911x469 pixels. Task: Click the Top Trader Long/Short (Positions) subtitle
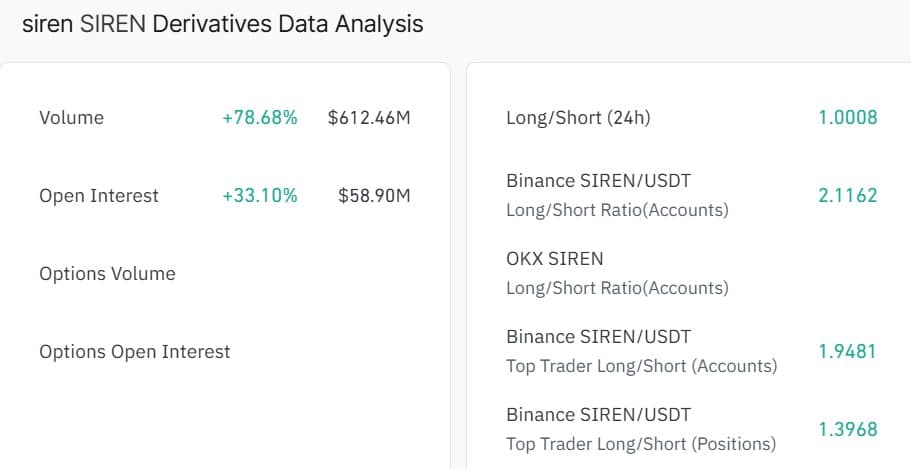(641, 444)
